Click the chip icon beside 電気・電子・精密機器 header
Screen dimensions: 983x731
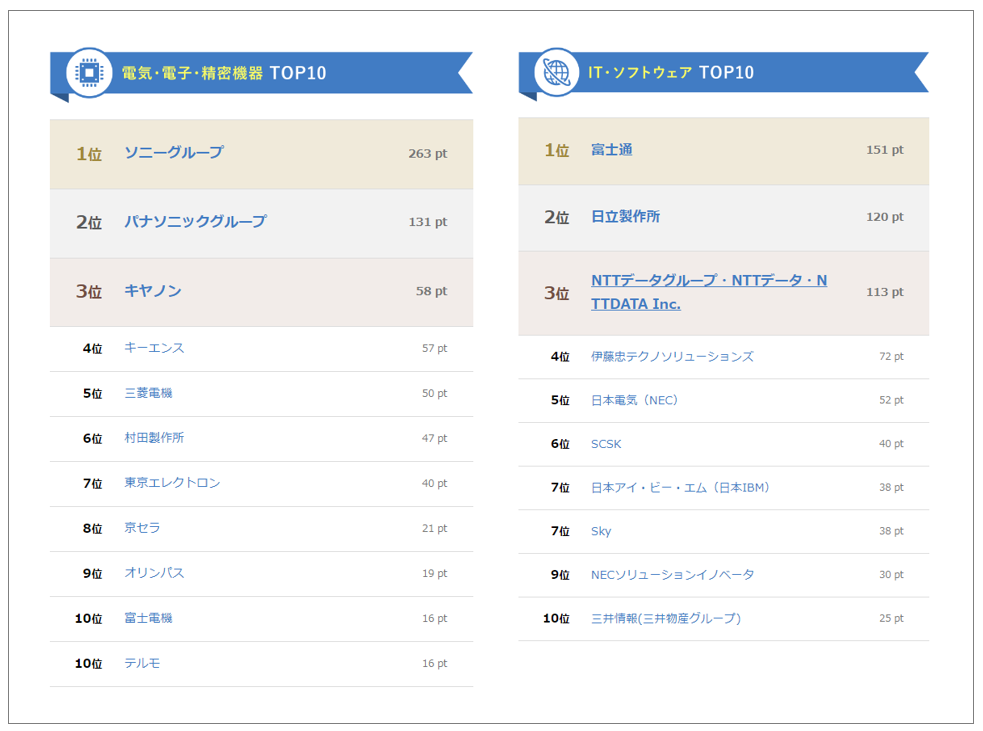coord(89,73)
